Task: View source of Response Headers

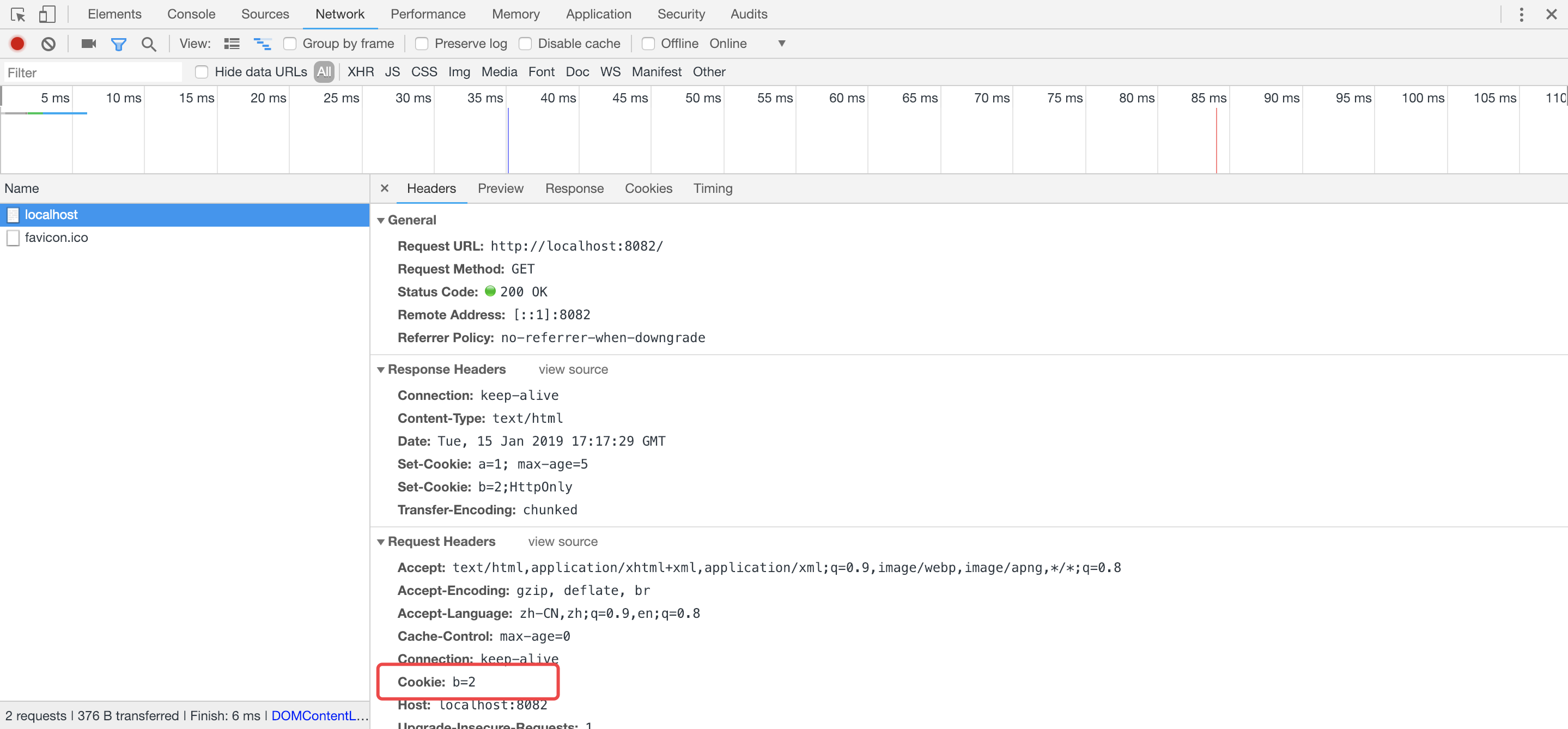Action: click(x=573, y=370)
